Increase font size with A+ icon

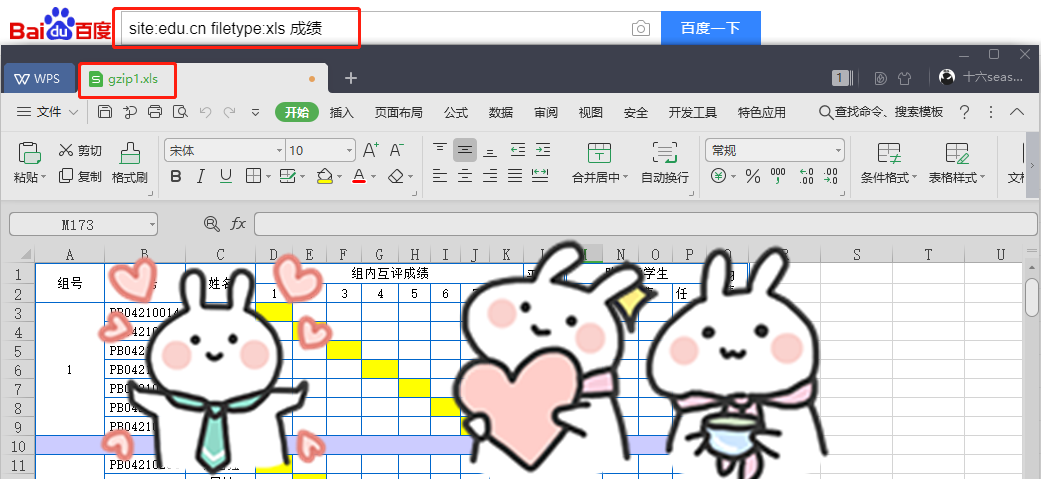370,151
